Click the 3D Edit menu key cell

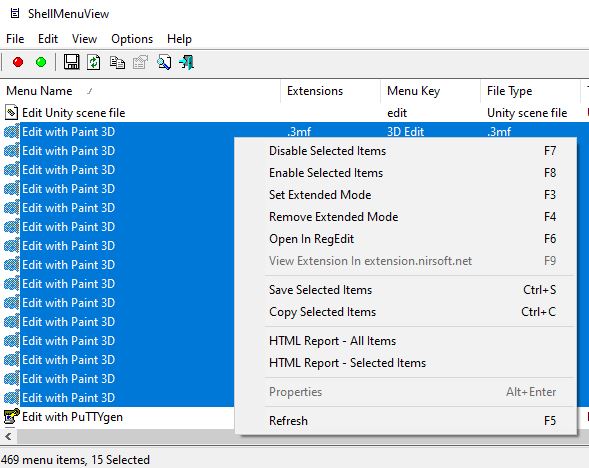point(405,132)
